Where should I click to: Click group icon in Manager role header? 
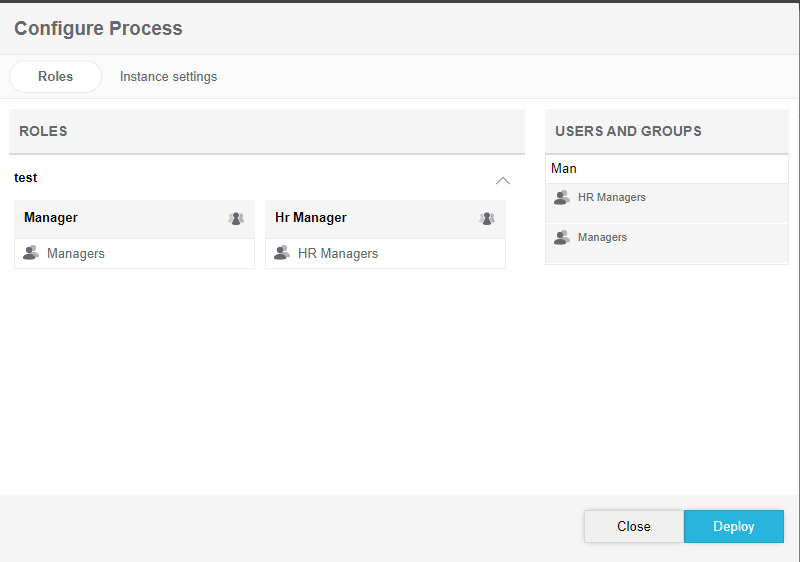[x=236, y=218]
